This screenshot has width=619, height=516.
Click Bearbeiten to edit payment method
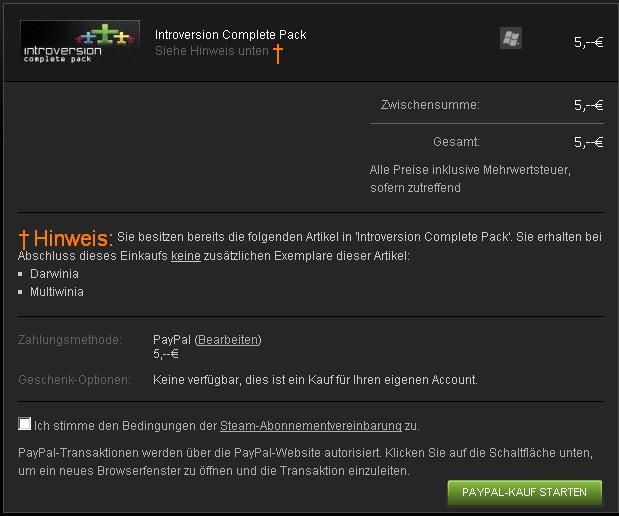point(228,340)
